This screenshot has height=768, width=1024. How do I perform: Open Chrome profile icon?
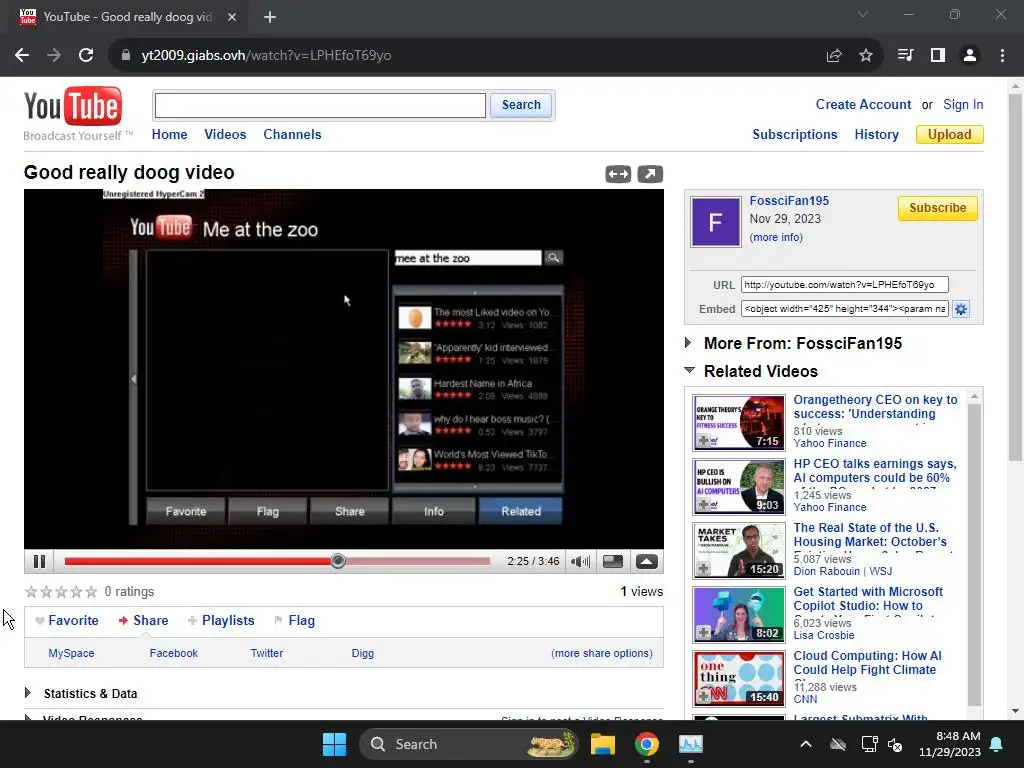pos(970,56)
